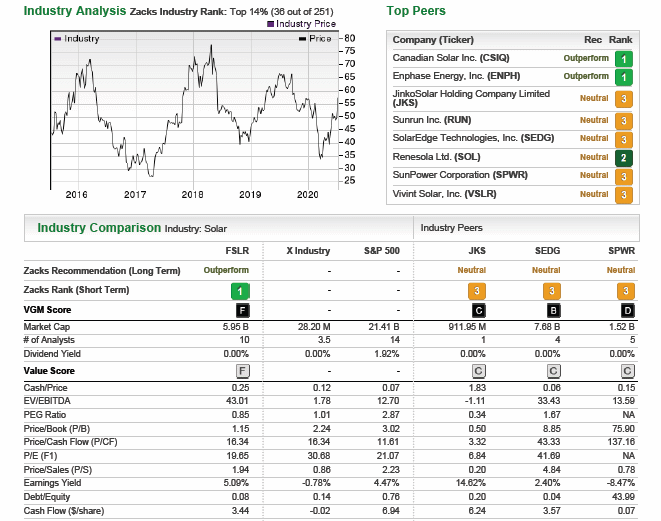The image size is (661, 521).
Task: Open JinkoSolar Holding Company Limited (JKS)
Action: pos(471,98)
